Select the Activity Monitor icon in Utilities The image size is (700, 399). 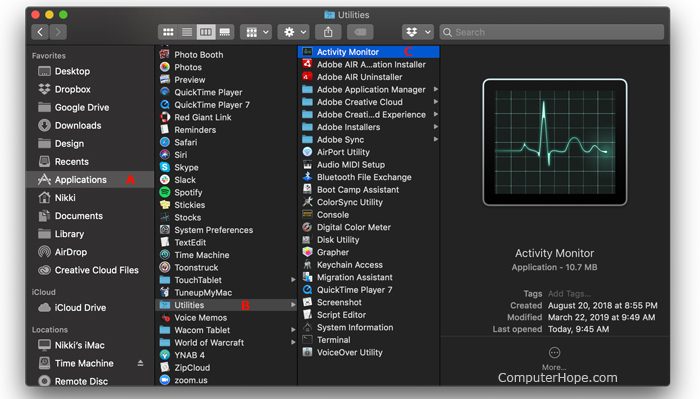click(x=307, y=52)
